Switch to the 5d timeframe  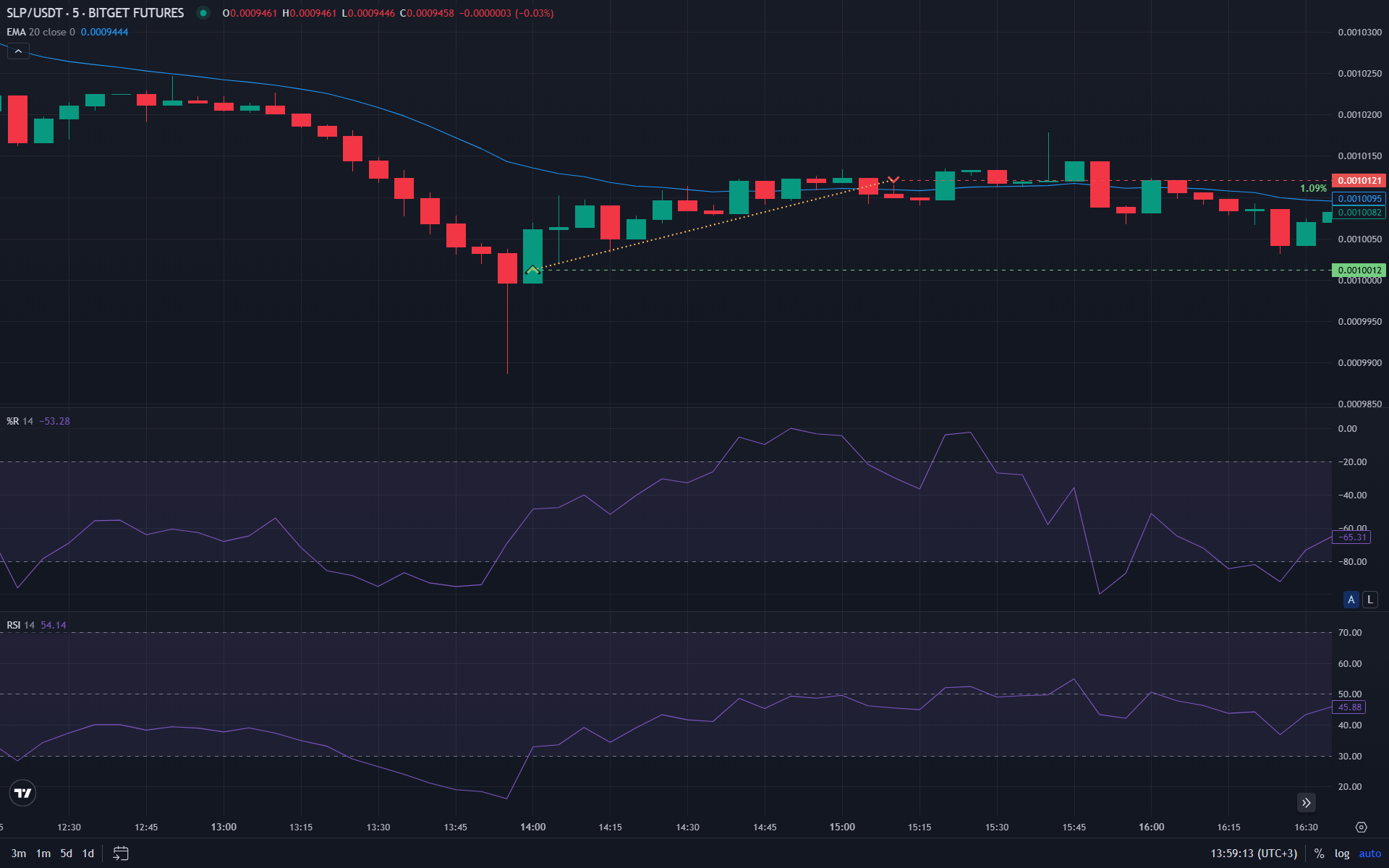(x=66, y=854)
